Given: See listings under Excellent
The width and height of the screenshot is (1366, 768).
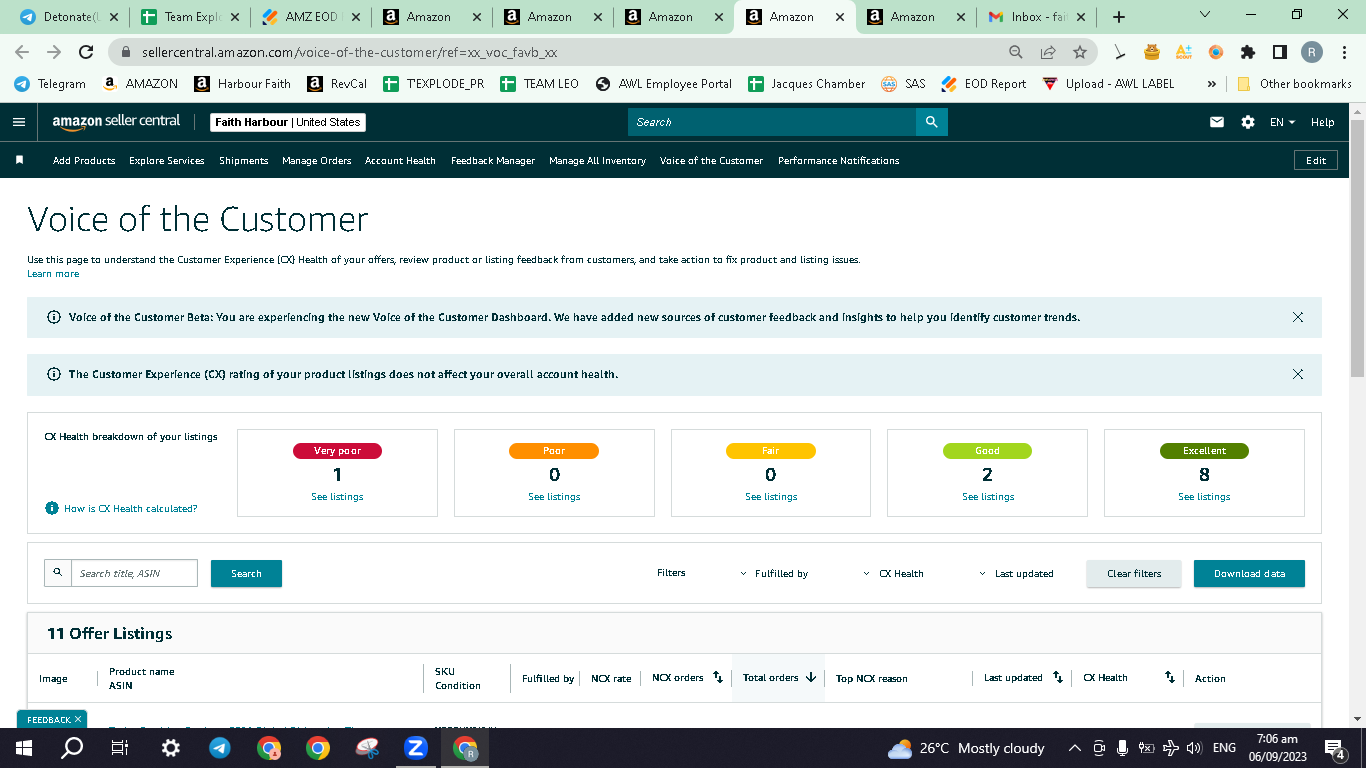Looking at the screenshot, I should [x=1204, y=497].
